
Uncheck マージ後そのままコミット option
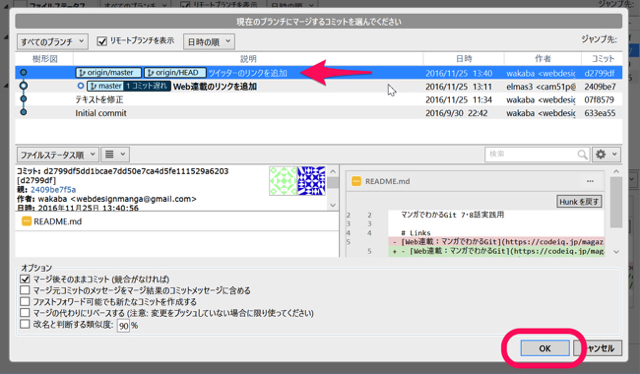25,279
